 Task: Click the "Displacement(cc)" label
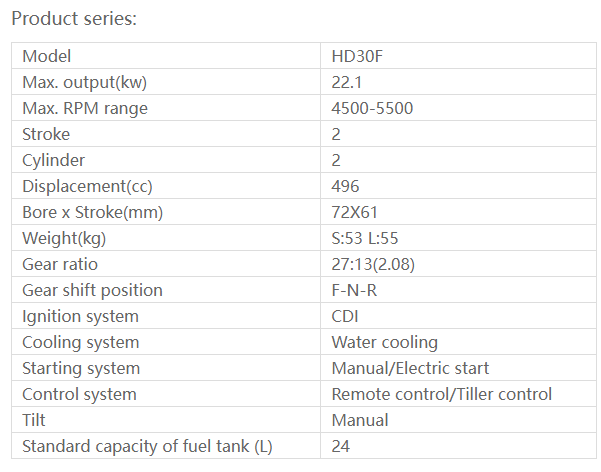(87, 186)
